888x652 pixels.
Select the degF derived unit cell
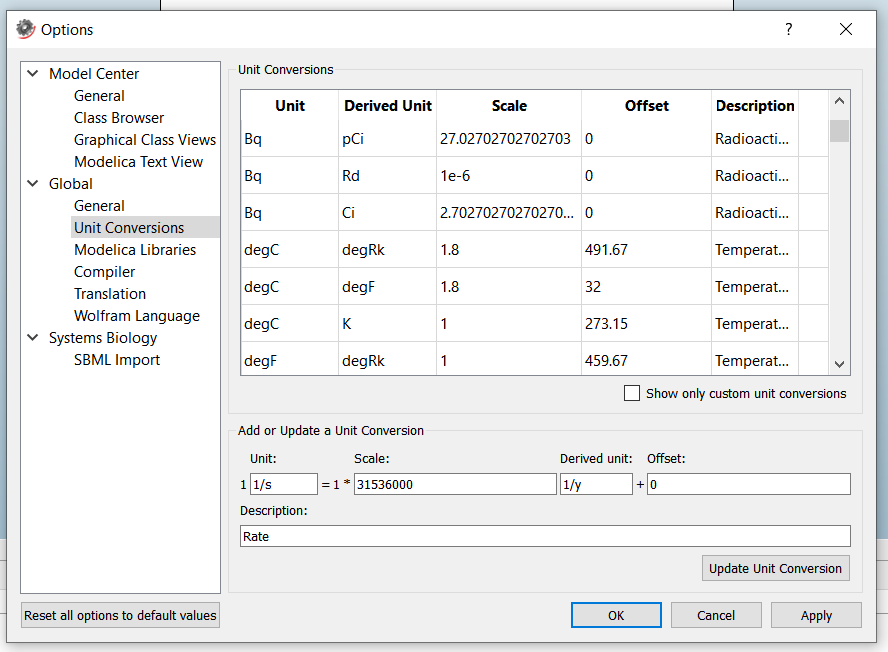click(x=387, y=287)
